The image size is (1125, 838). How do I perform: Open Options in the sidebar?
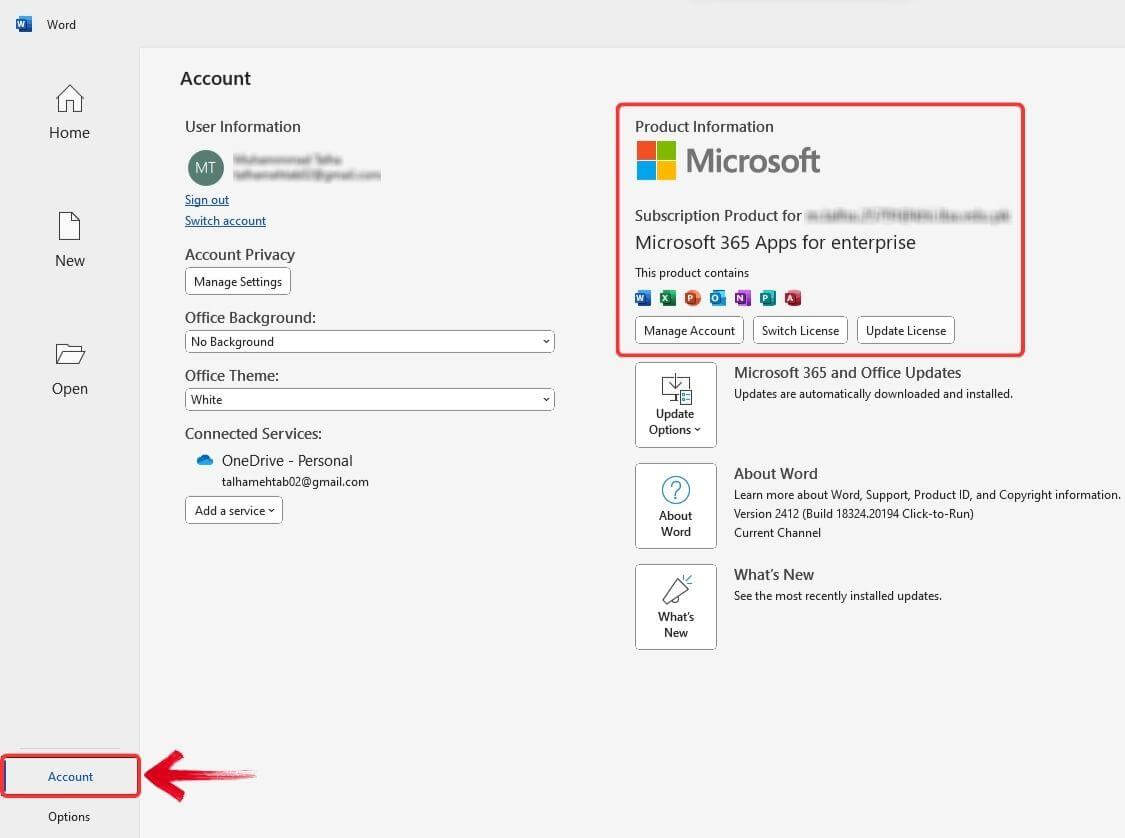[69, 816]
